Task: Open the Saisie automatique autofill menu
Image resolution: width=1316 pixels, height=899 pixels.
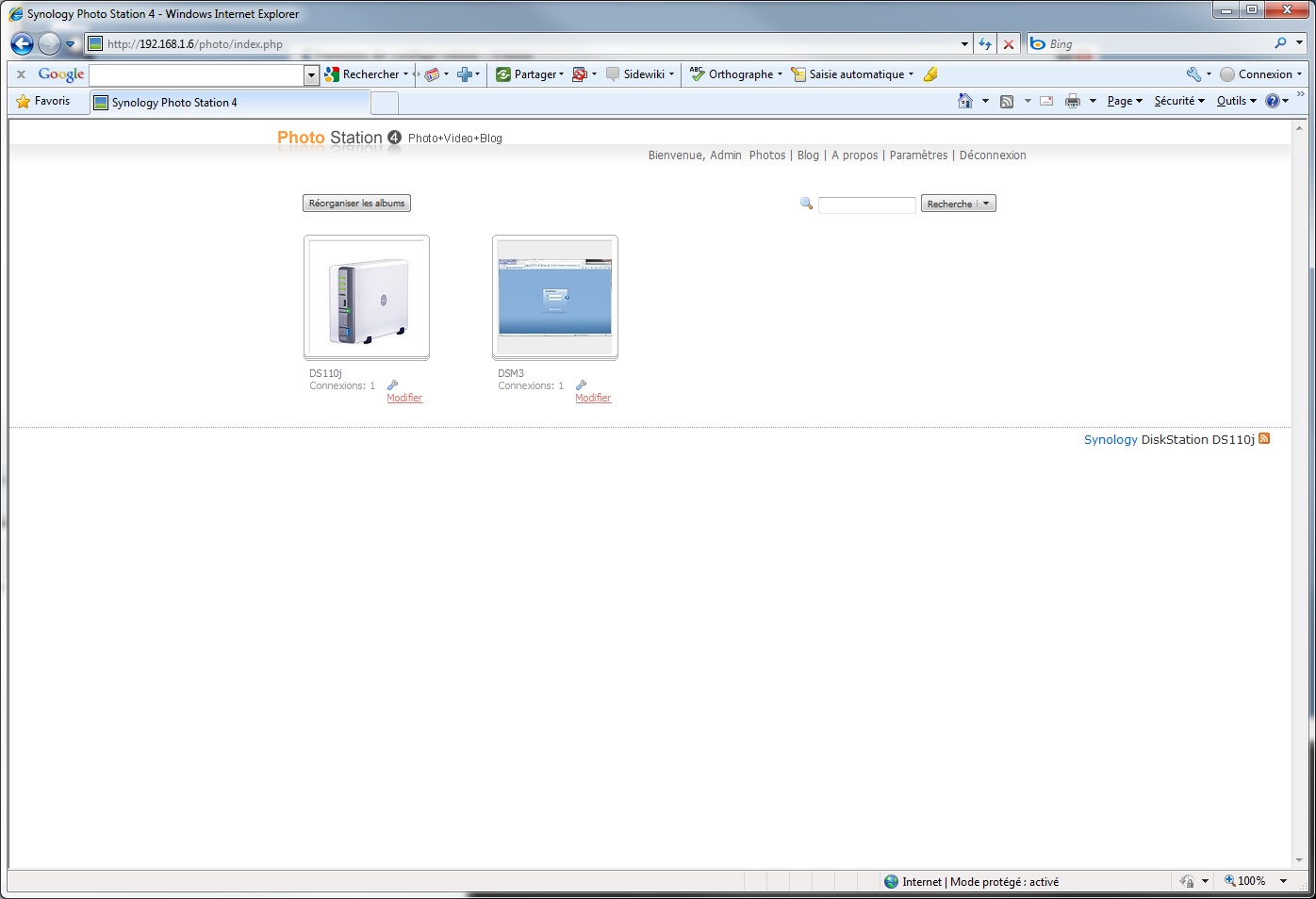Action: [x=852, y=74]
